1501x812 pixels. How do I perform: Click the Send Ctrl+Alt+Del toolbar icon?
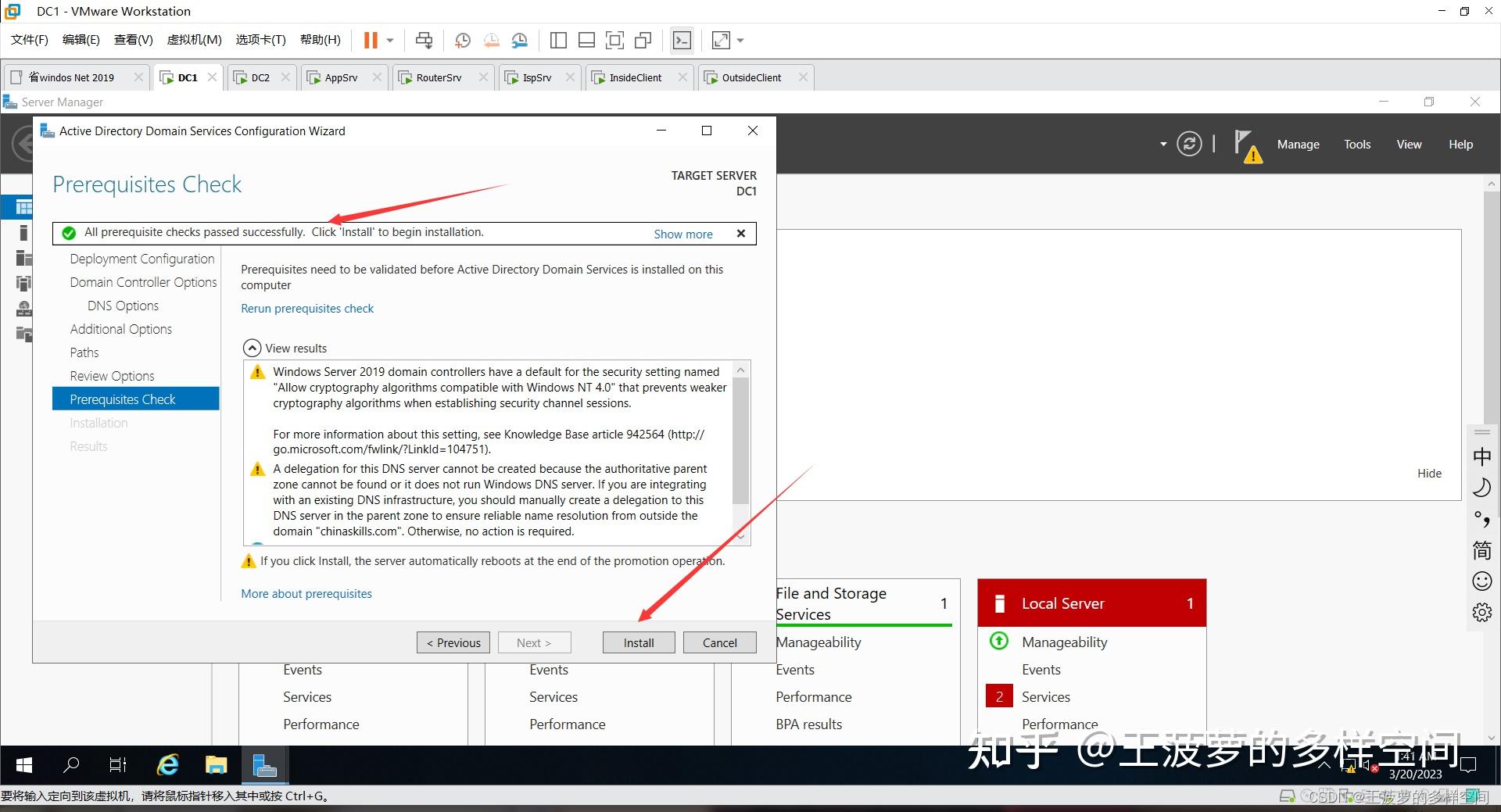pyautogui.click(x=424, y=40)
